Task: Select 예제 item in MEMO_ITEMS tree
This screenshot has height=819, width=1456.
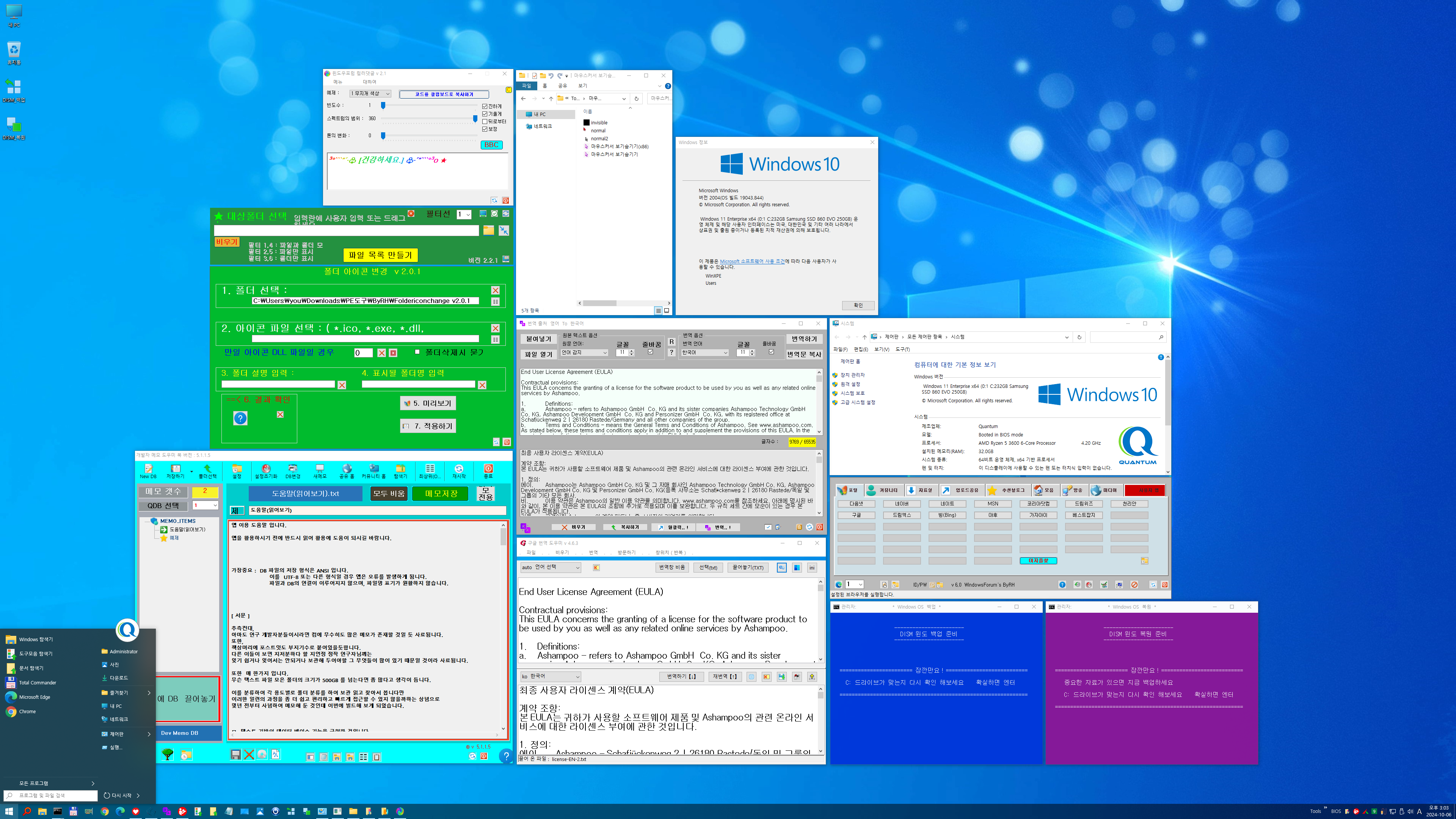Action: 174,538
